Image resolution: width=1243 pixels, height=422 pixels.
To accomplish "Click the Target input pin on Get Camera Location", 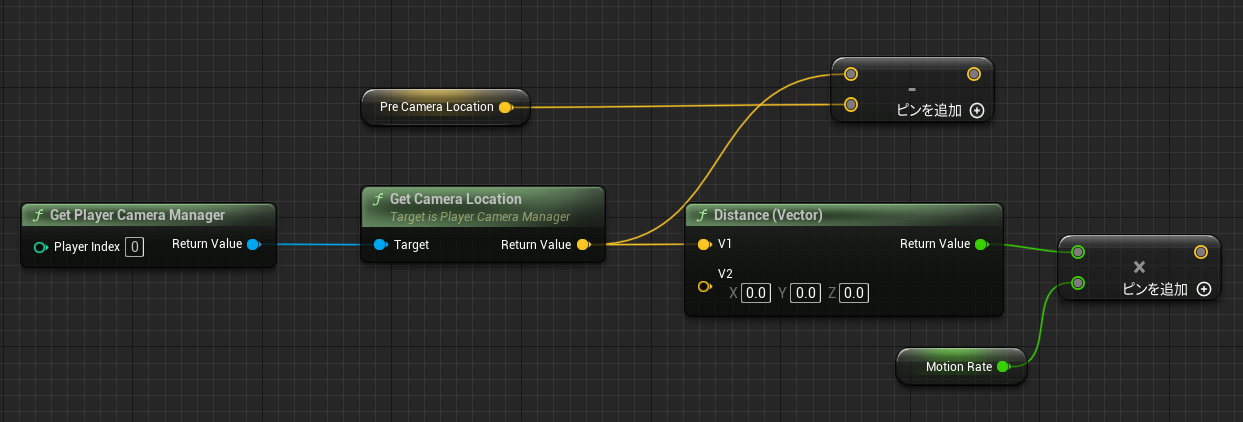I will [x=380, y=244].
